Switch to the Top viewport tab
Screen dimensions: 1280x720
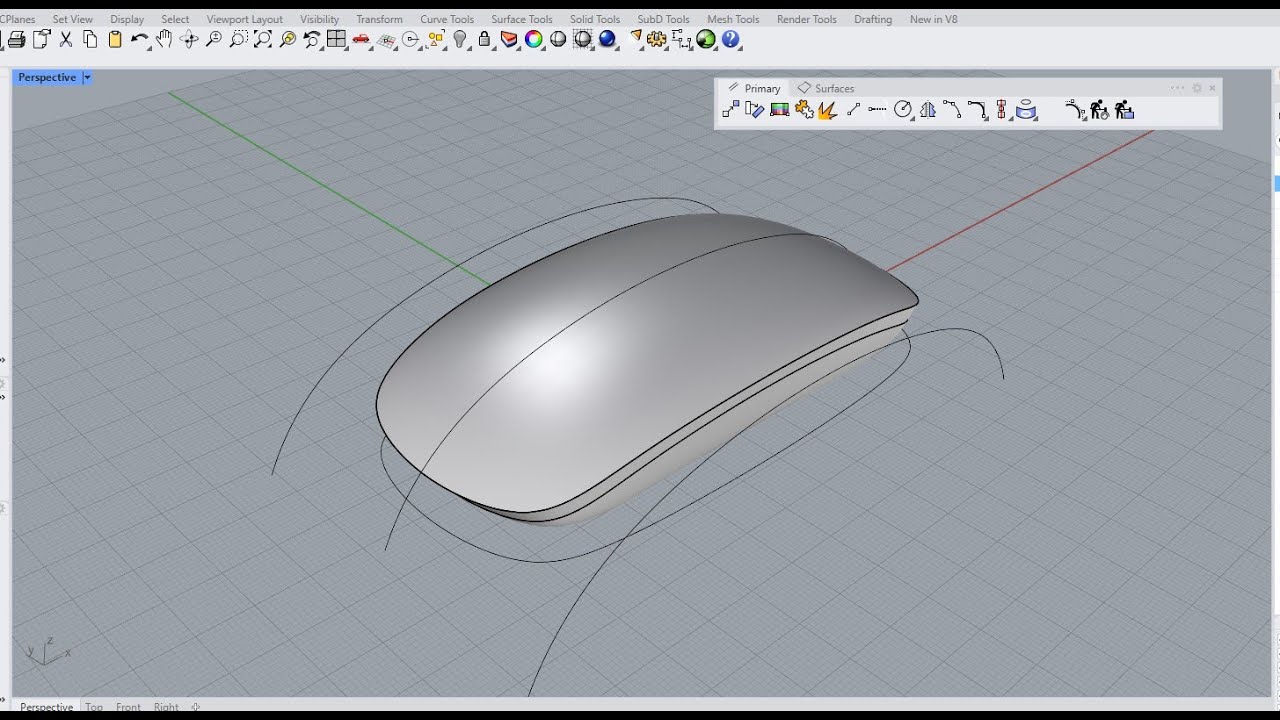(x=94, y=707)
